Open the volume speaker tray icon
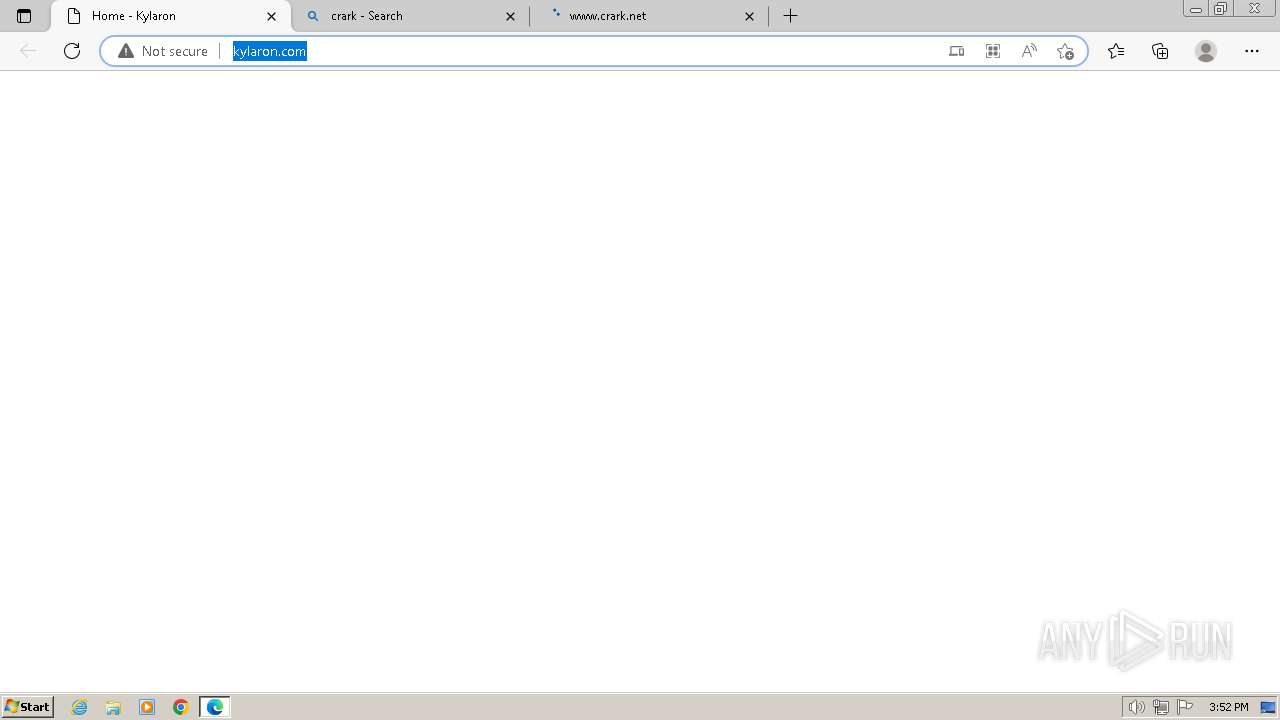This screenshot has height=720, width=1280. pos(1136,707)
